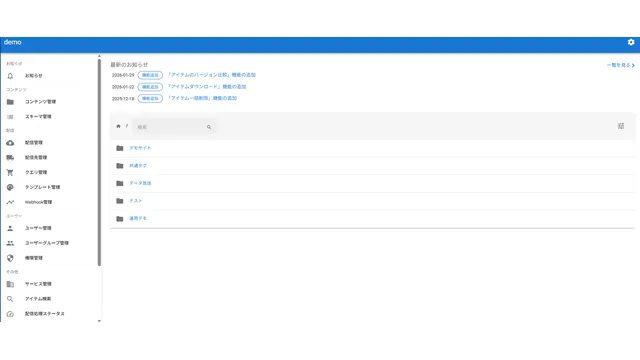
Task: Open the 共通タグ folder link
Action: [138, 166]
